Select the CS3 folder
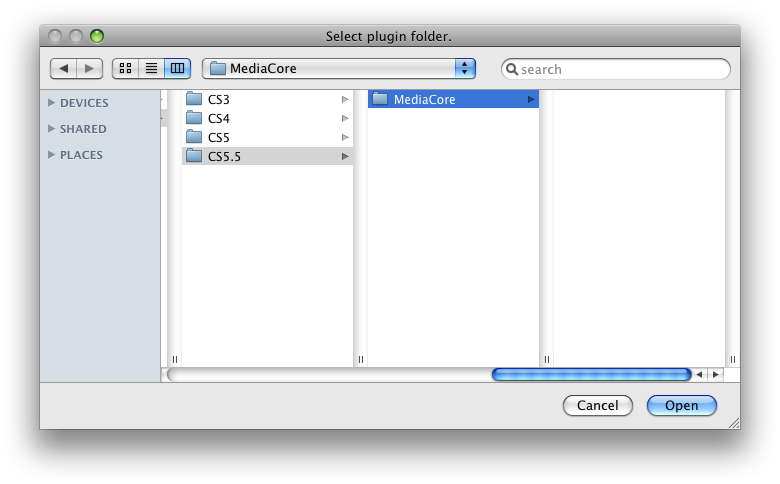The height and width of the screenshot is (484, 780). click(x=218, y=100)
